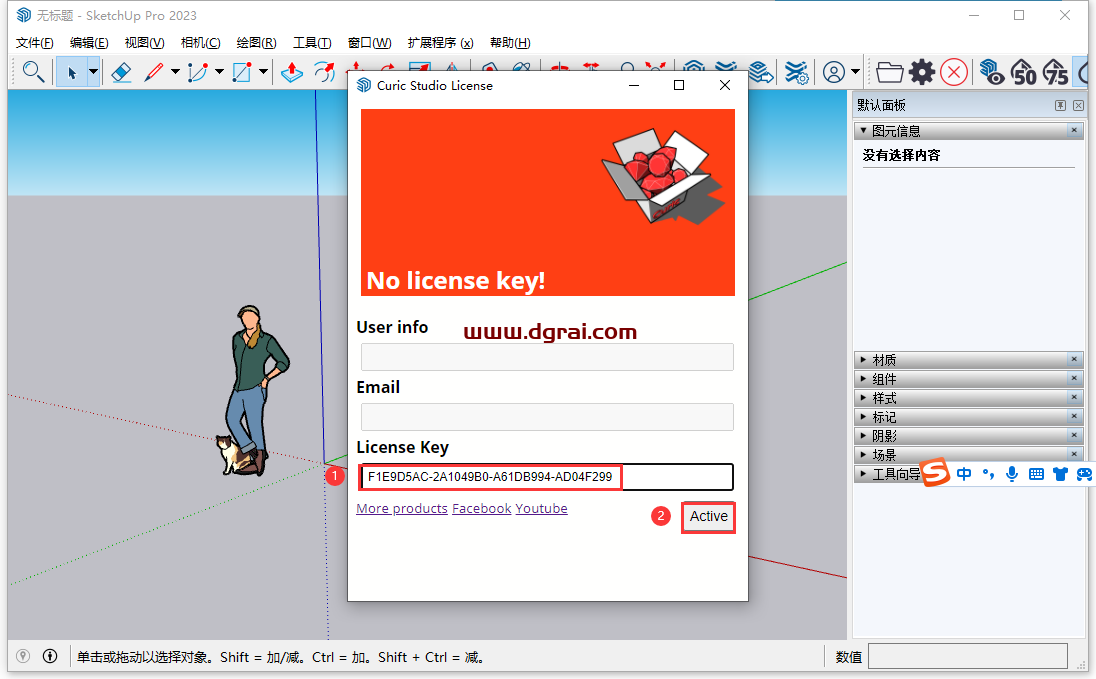1096x679 pixels.
Task: Toggle Sogou Chinese/English mode 中
Action: pyautogui.click(x=964, y=474)
